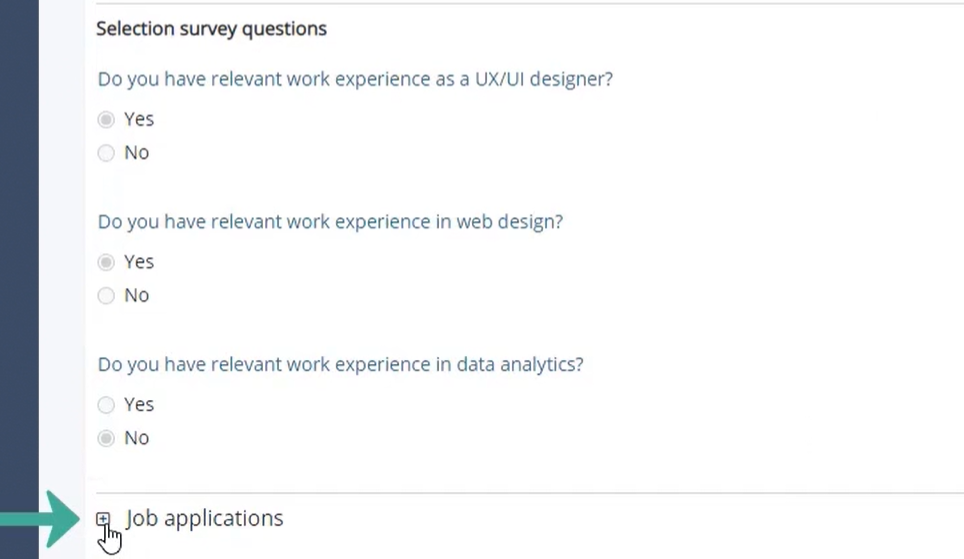
Task: Expand Job applications with the plus icon
Action: (x=103, y=519)
